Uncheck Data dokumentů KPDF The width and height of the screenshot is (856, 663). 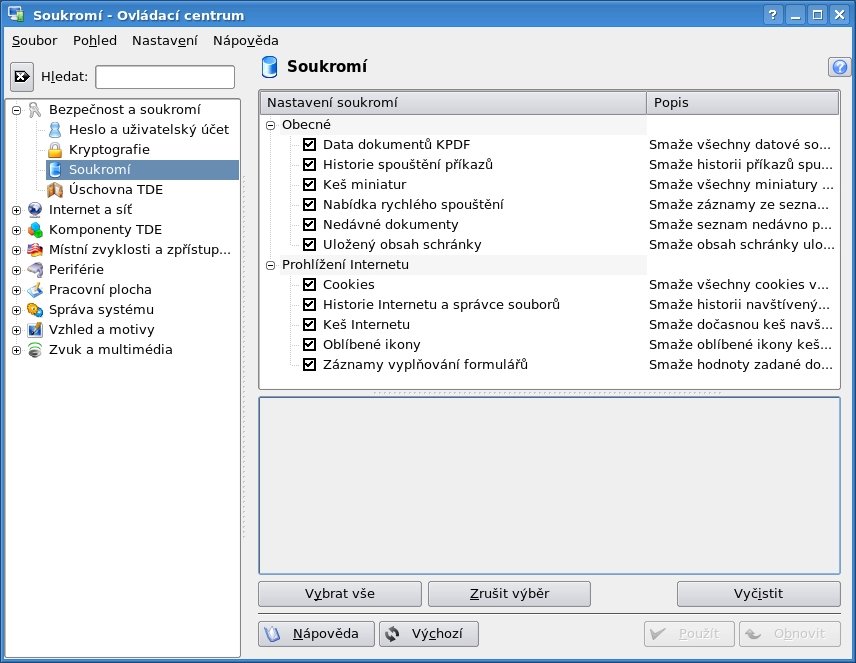[310, 145]
